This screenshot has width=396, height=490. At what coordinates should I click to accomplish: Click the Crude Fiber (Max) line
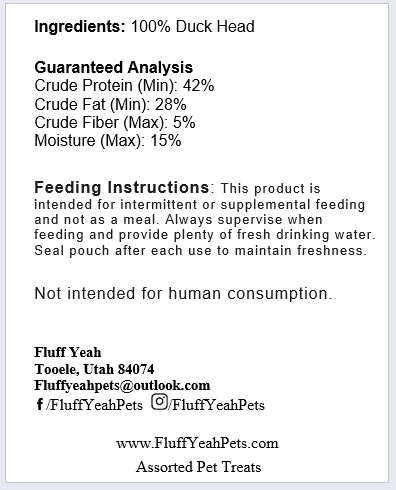[115, 123]
